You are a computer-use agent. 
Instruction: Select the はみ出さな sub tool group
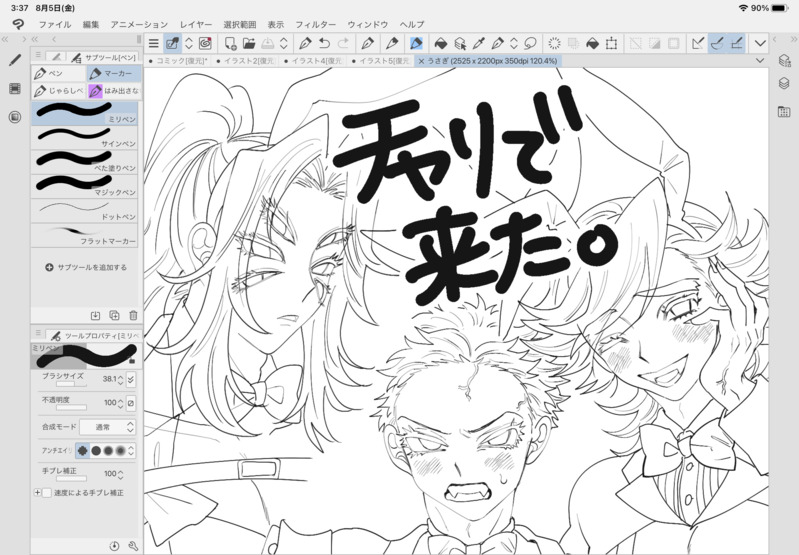point(114,91)
